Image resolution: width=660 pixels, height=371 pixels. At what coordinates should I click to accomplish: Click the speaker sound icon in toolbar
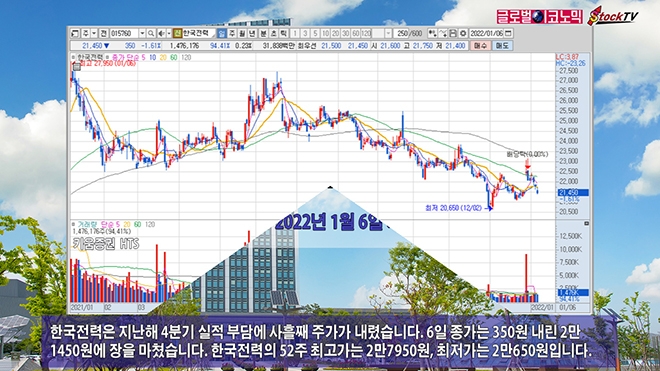coord(161,33)
